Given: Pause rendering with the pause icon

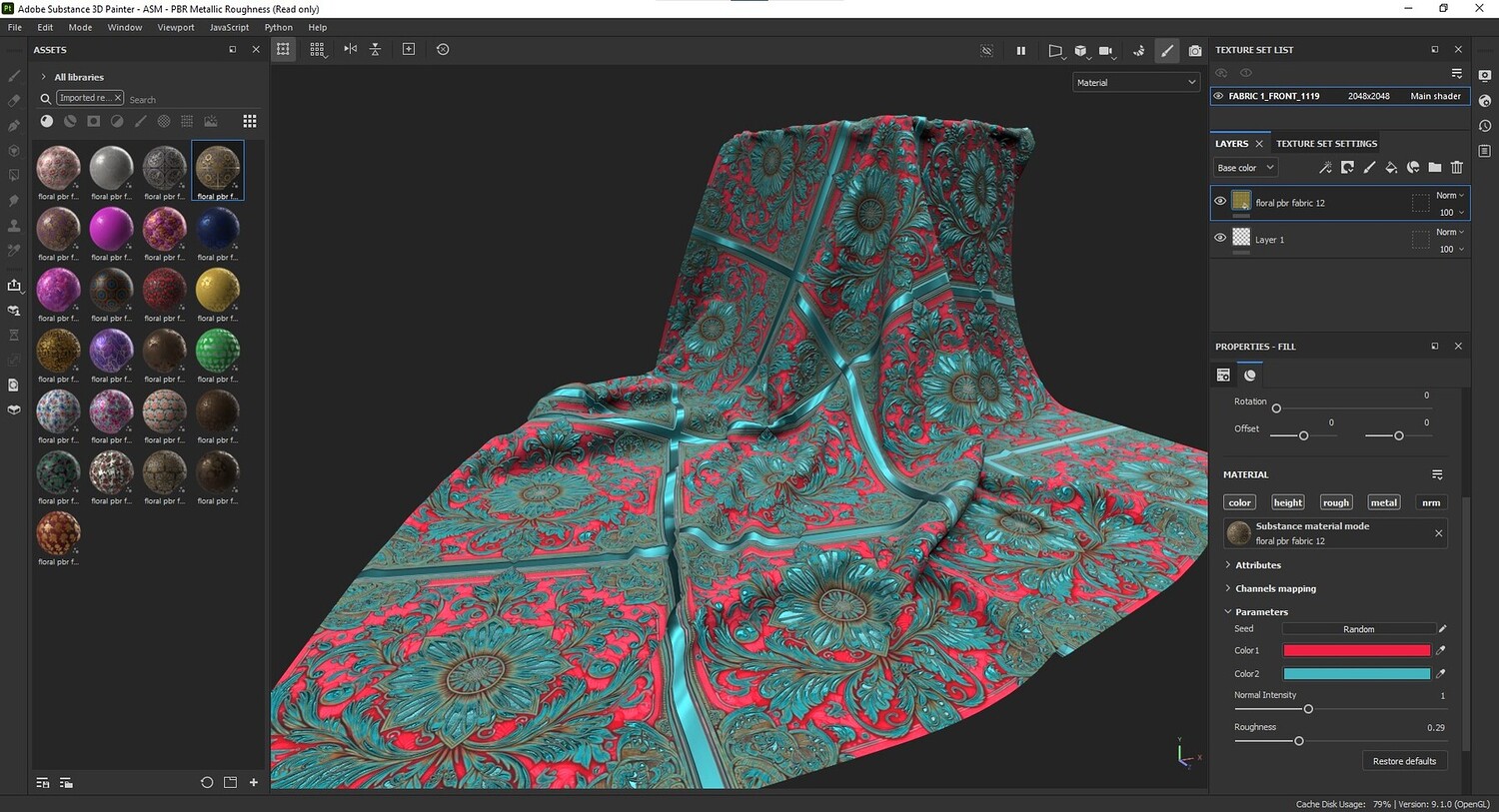Looking at the screenshot, I should point(1020,50).
